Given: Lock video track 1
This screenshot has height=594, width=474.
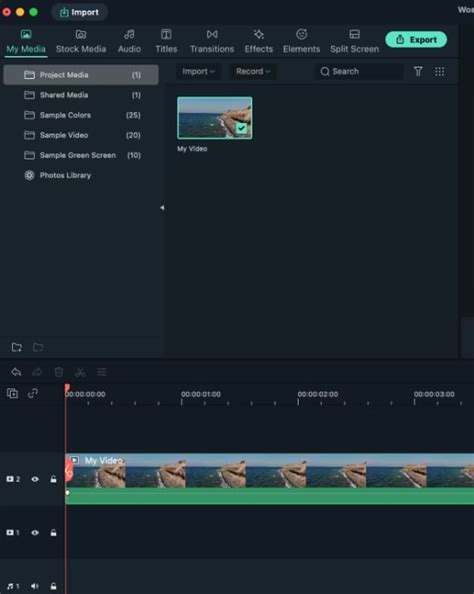Looking at the screenshot, I should click(x=53, y=533).
